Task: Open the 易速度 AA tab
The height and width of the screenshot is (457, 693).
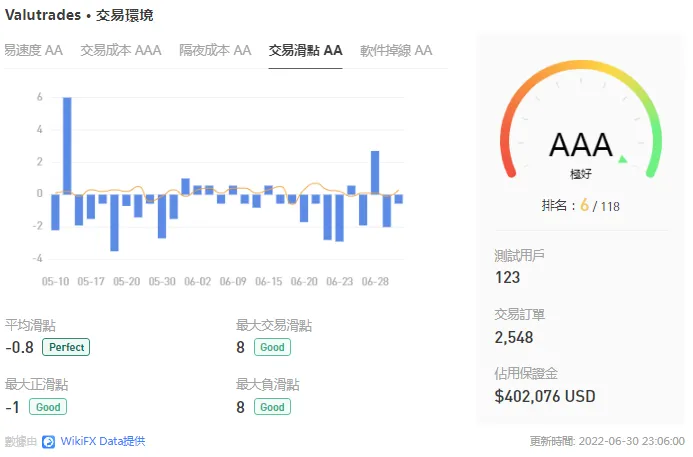Action: (34, 50)
